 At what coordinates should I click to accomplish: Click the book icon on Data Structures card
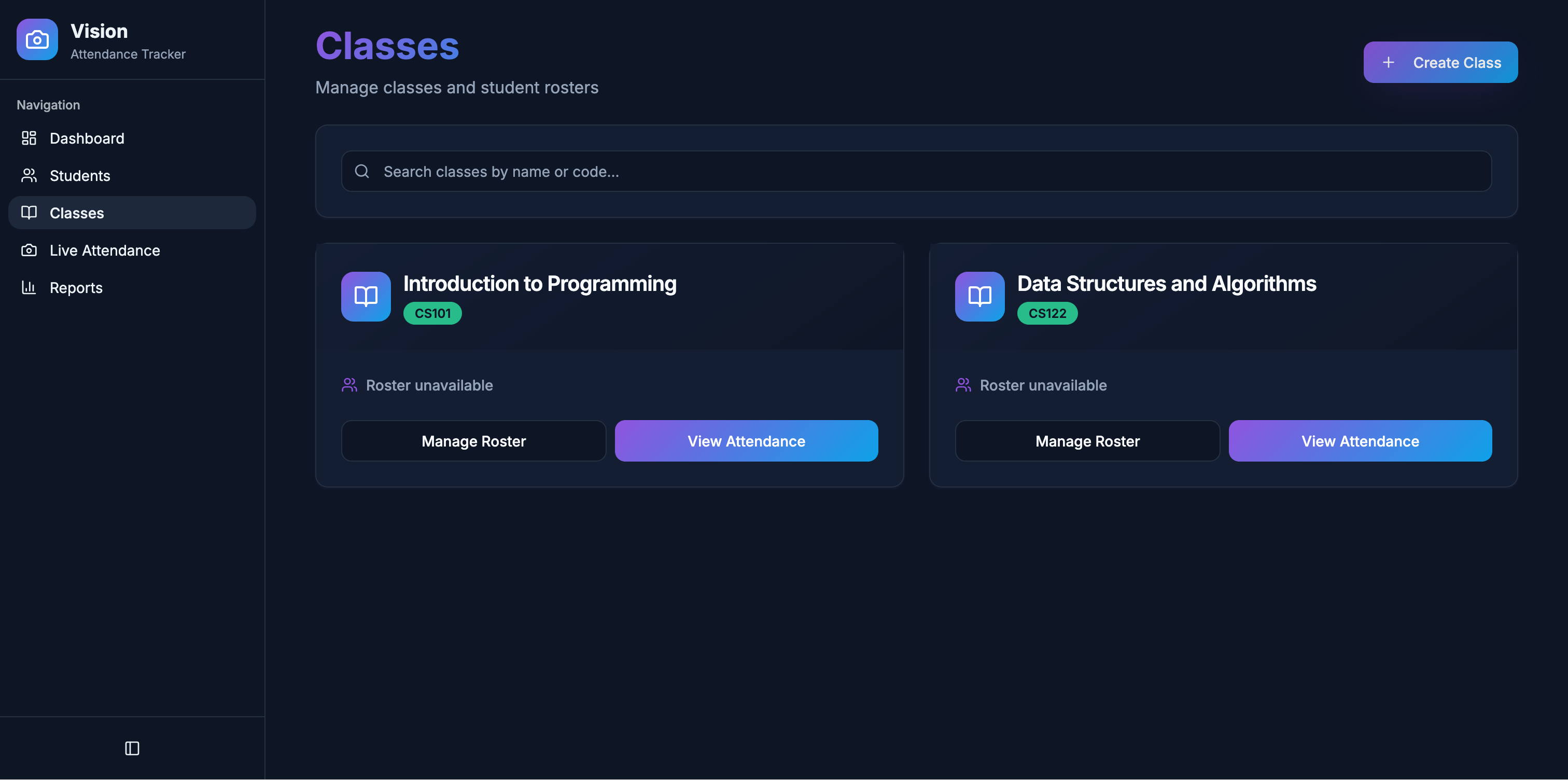click(979, 297)
